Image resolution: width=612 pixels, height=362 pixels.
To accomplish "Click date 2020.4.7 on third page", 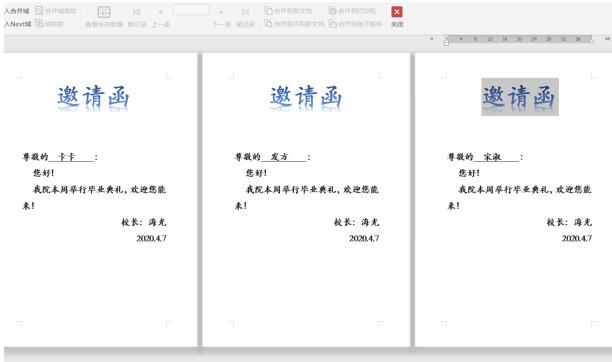I will point(577,238).
